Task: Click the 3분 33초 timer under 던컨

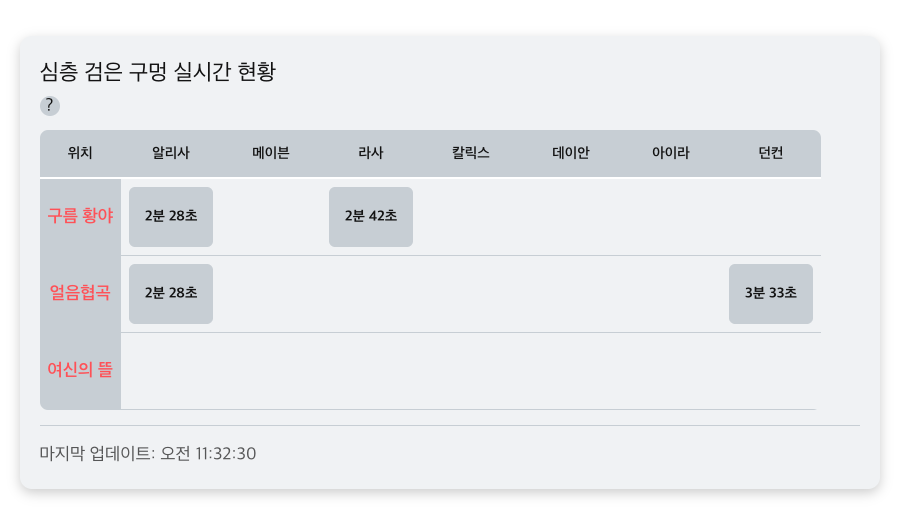Action: click(x=771, y=294)
